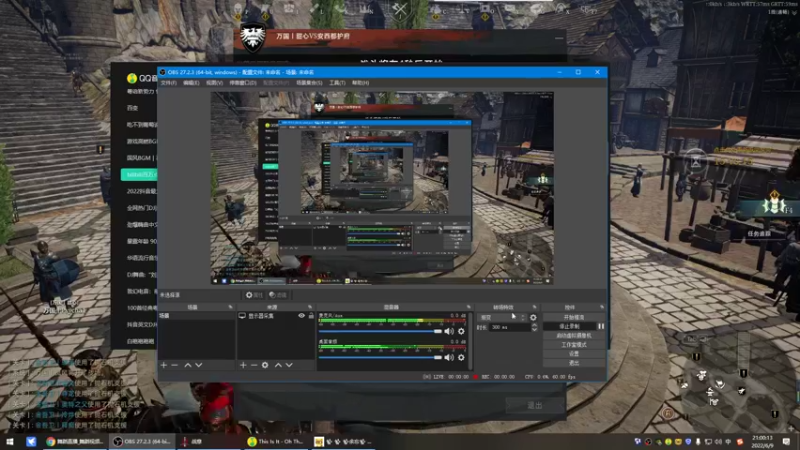
Task: Open the transition type dropdown
Action: tap(502, 317)
